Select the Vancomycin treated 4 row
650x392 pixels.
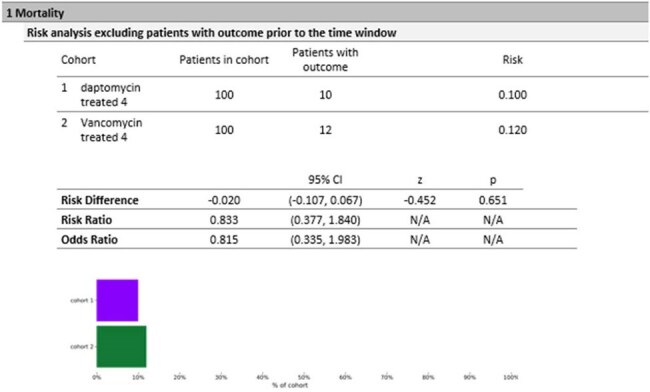pyautogui.click(x=352, y=130)
